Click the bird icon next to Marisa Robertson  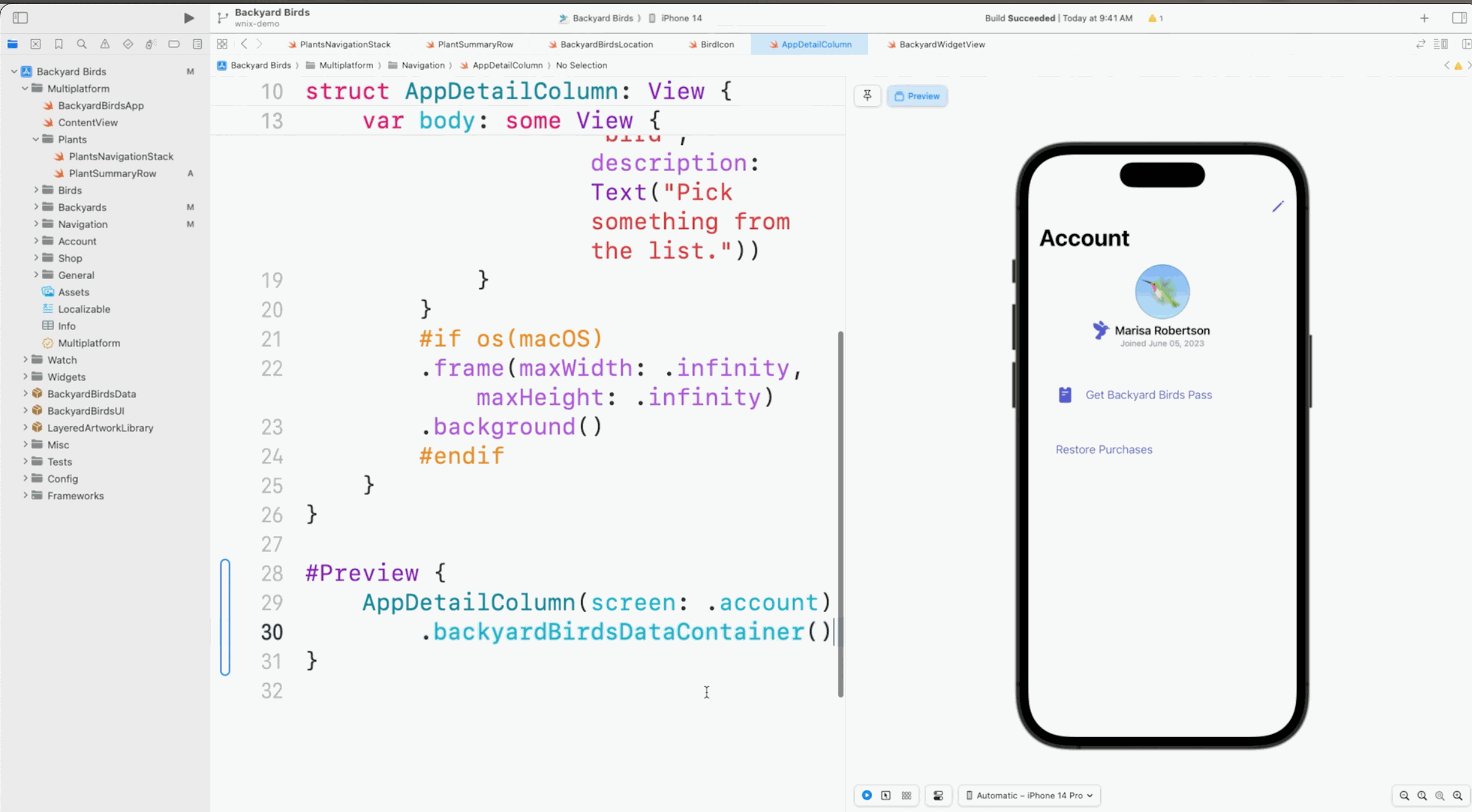coord(1100,330)
